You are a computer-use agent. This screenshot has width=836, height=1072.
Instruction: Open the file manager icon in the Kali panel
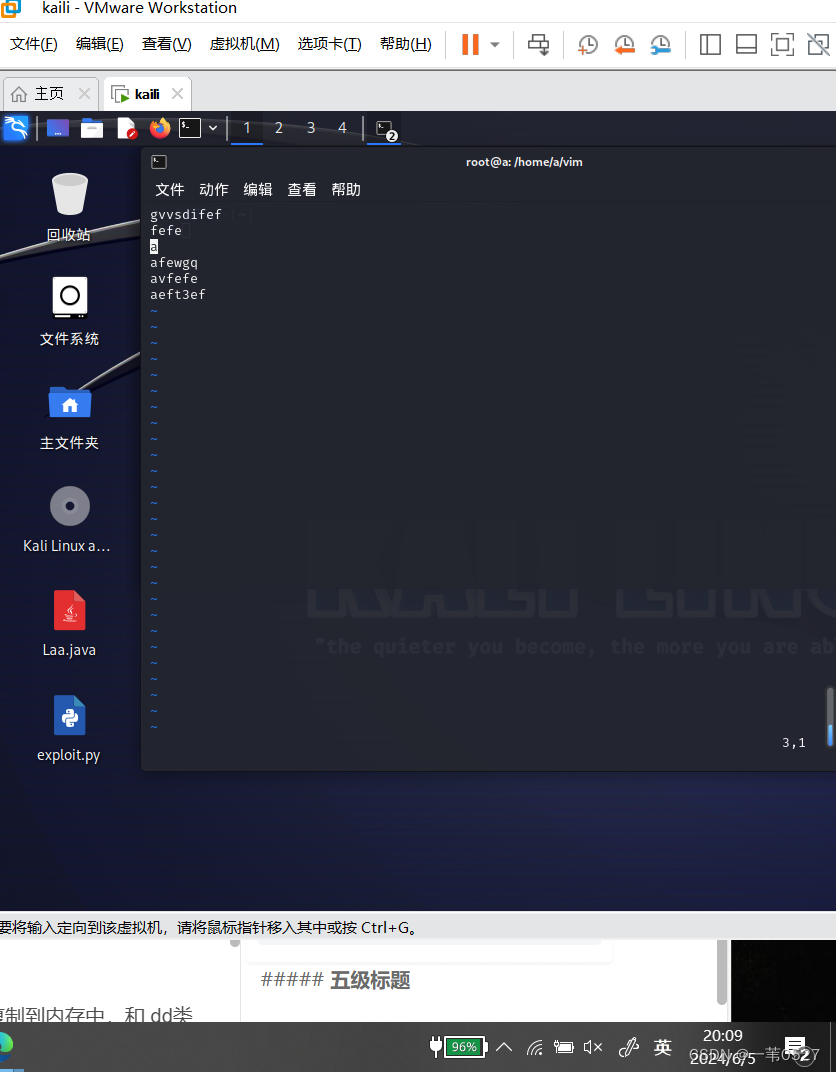pos(92,128)
